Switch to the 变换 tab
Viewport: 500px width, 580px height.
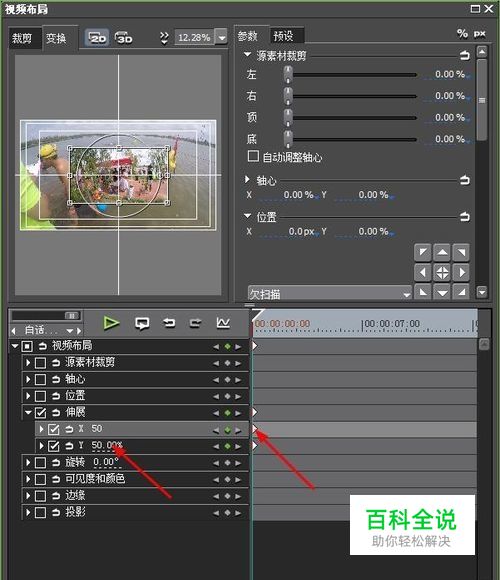(58, 38)
